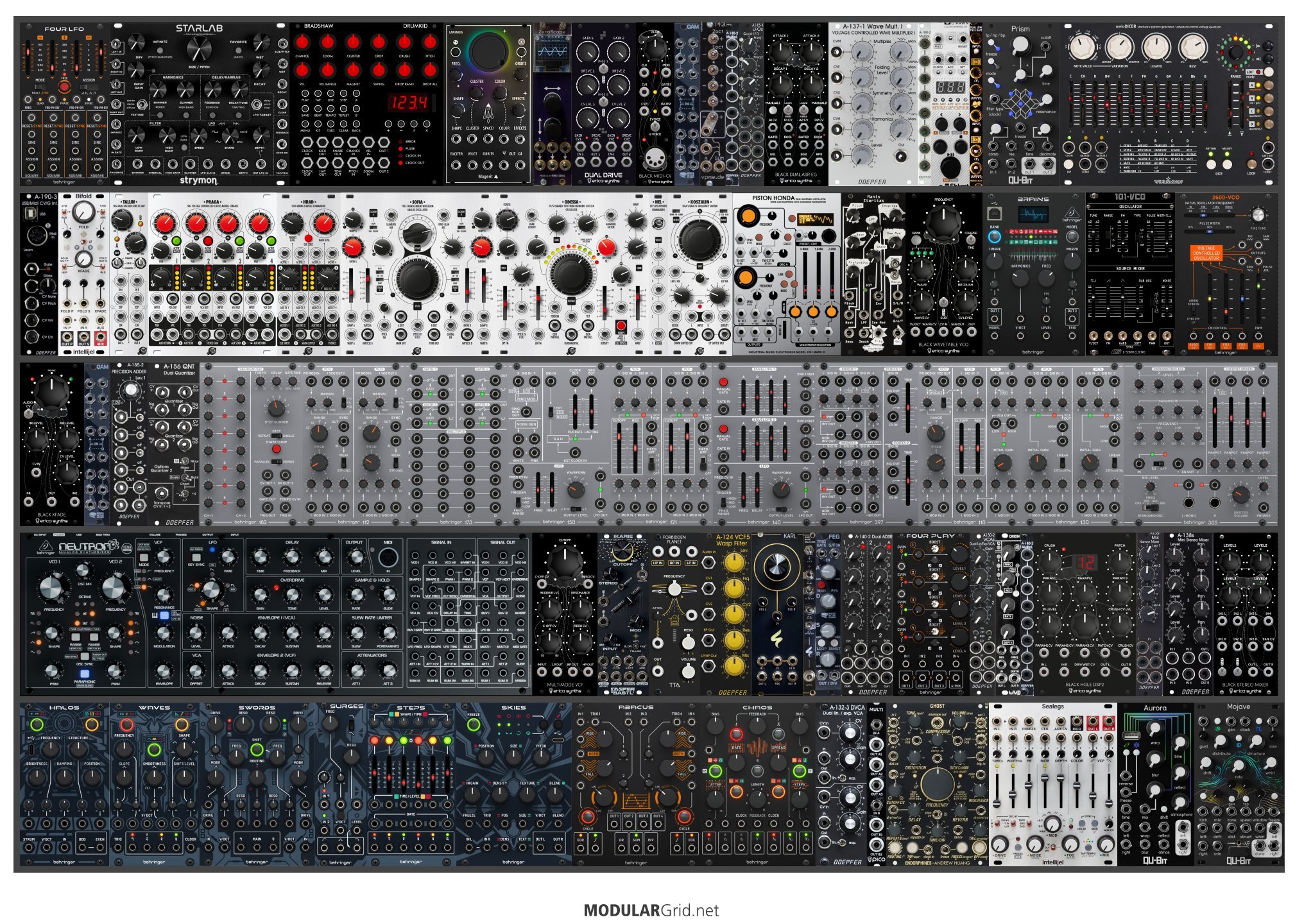Select the Odessa oscillator module
The height and width of the screenshot is (924, 1304).
572,274
